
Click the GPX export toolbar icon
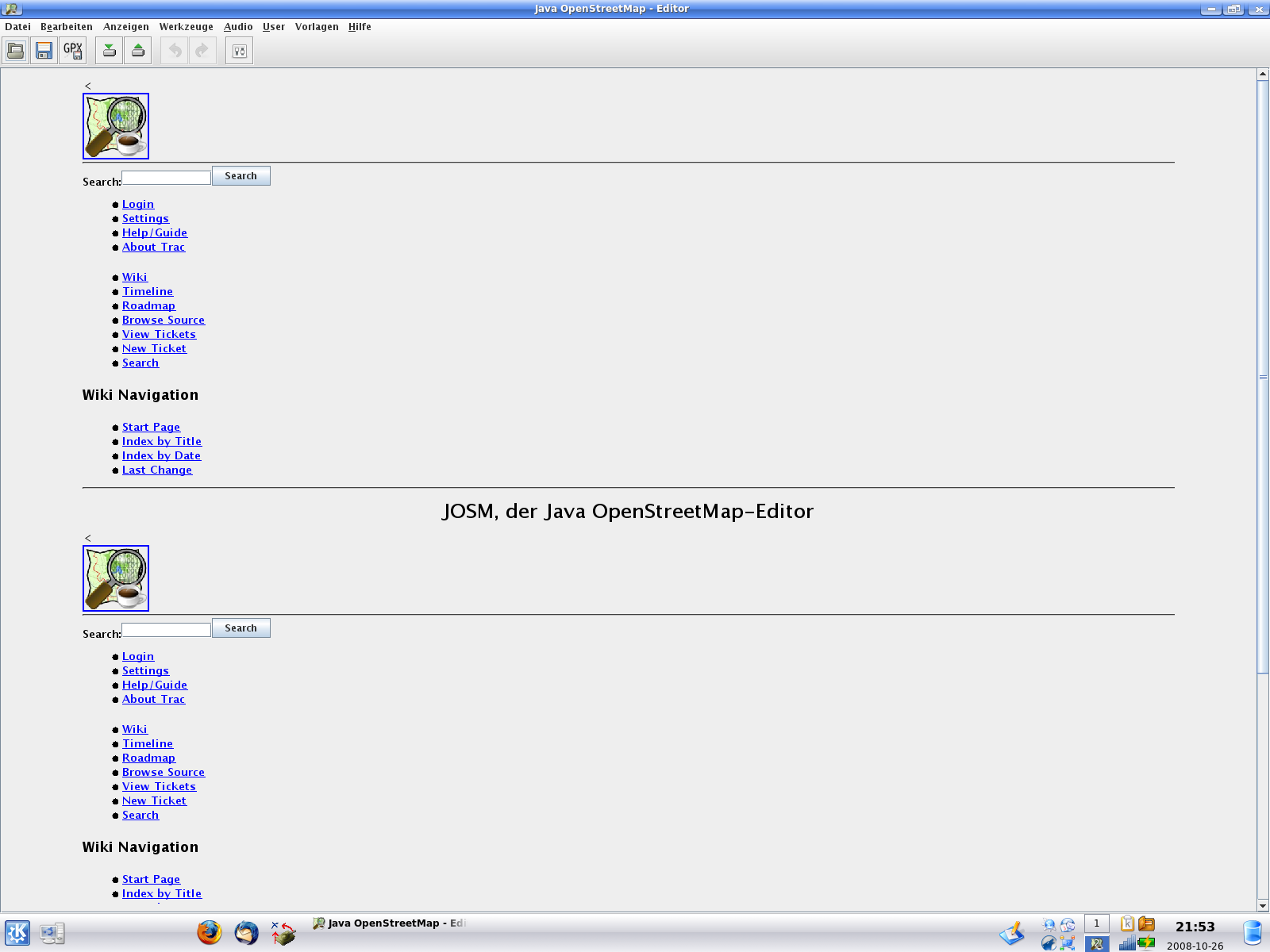(x=73, y=51)
